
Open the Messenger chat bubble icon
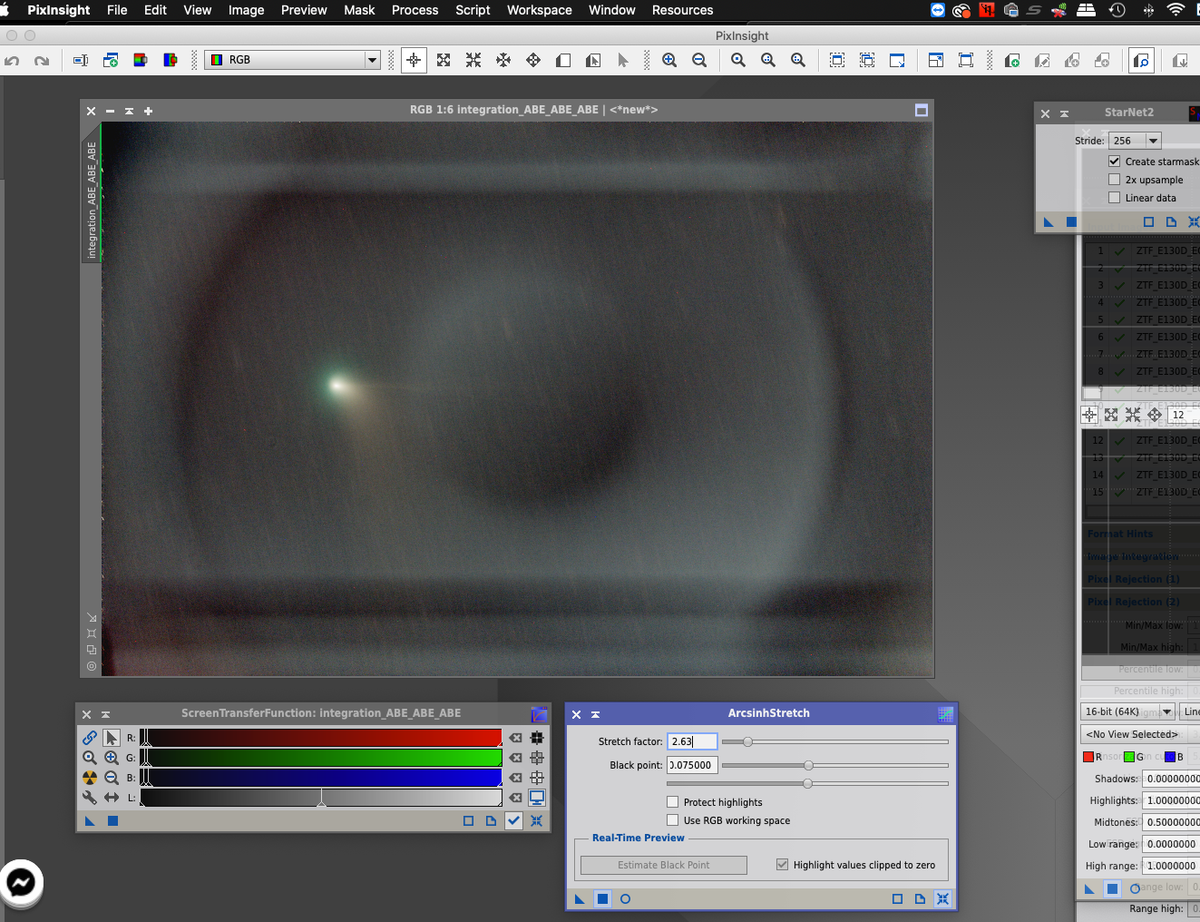point(22,882)
